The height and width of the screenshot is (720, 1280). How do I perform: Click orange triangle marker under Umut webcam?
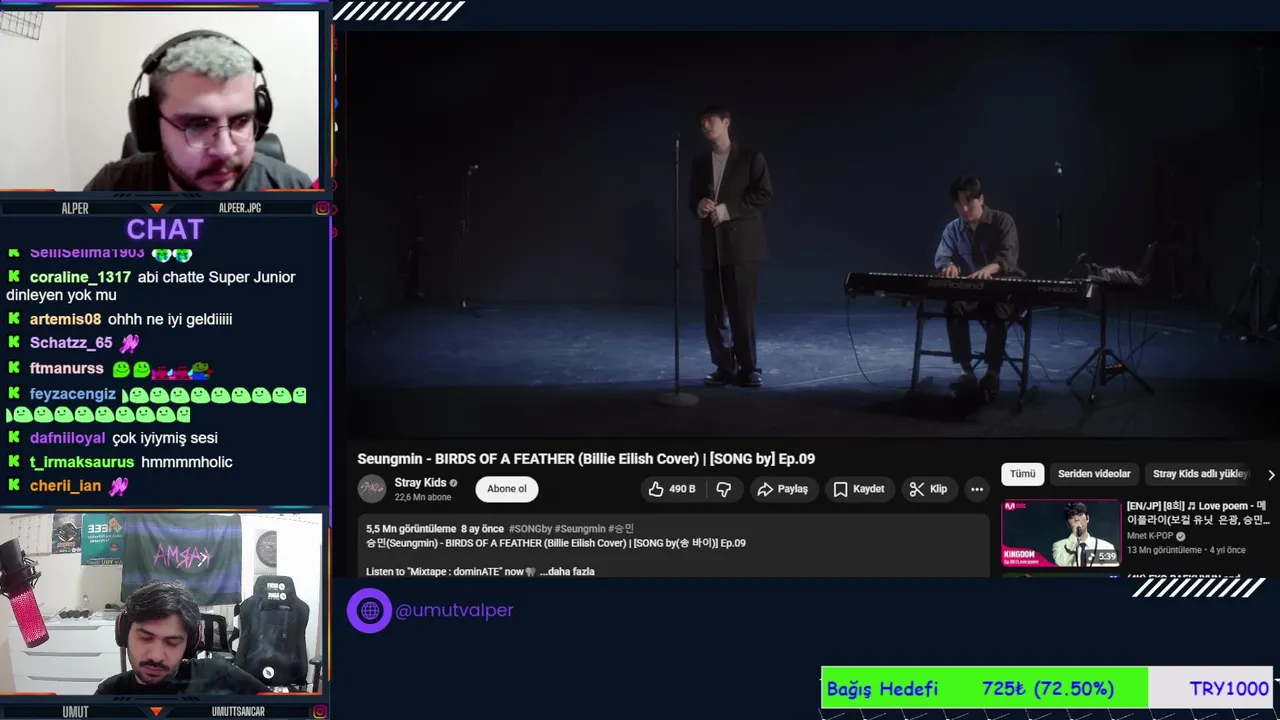(156, 712)
